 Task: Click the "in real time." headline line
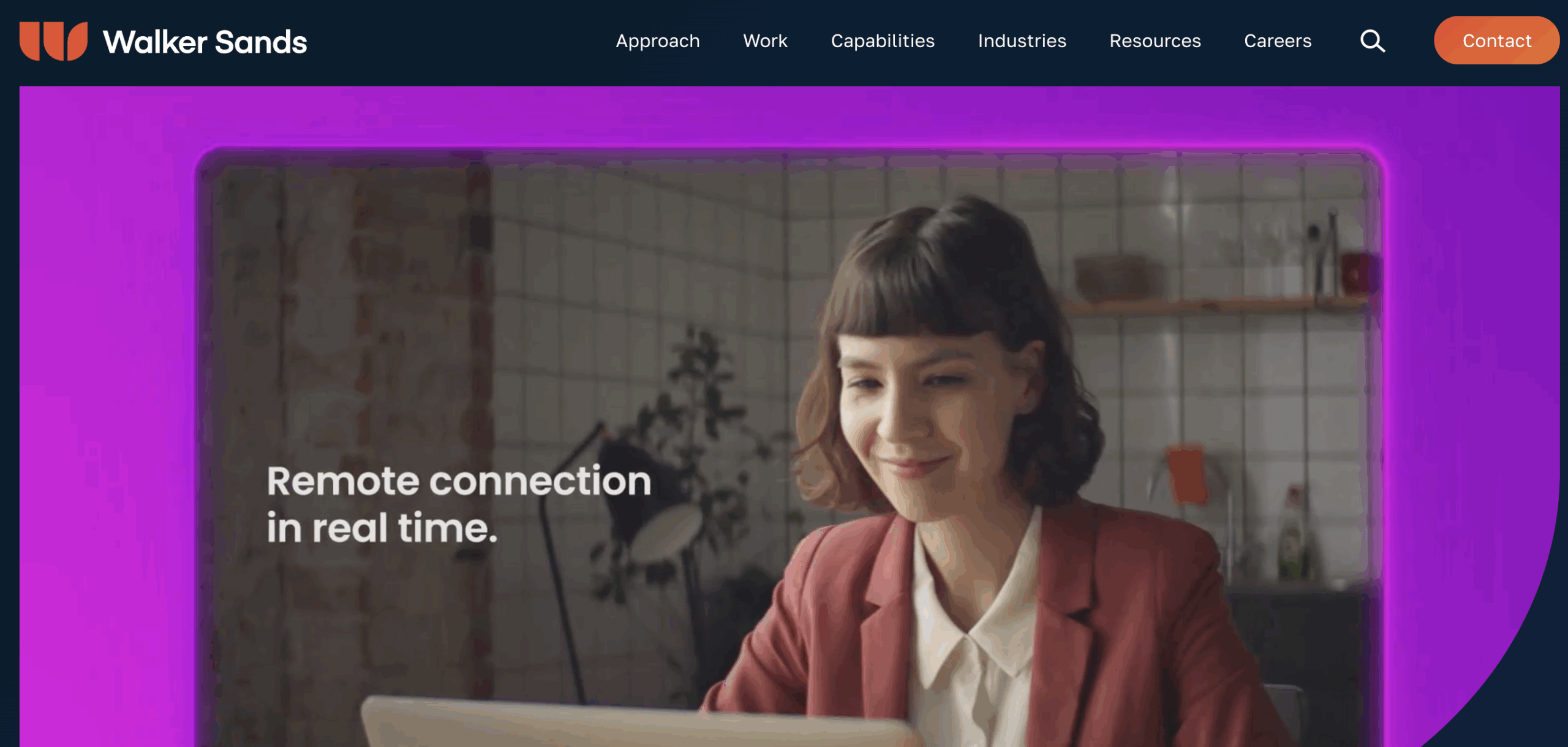pos(382,528)
